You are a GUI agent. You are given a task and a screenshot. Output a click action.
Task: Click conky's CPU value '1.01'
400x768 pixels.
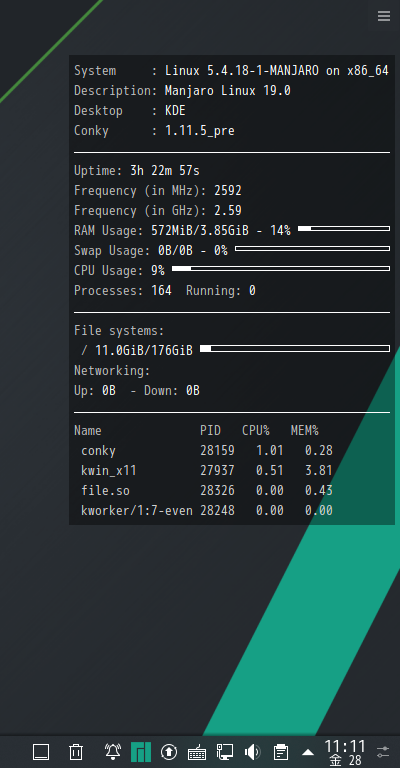270,451
